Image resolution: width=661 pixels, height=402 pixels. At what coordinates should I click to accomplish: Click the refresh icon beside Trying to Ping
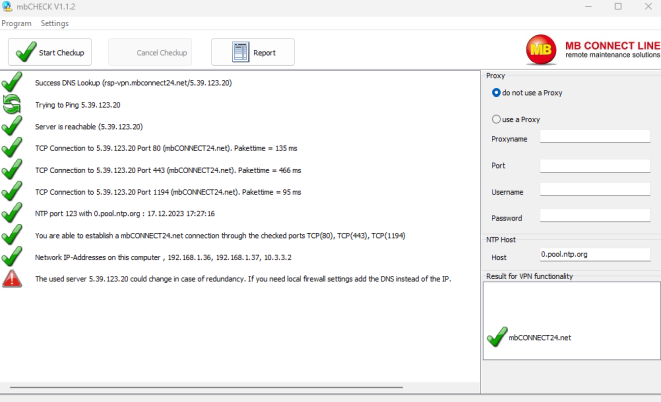click(12, 104)
